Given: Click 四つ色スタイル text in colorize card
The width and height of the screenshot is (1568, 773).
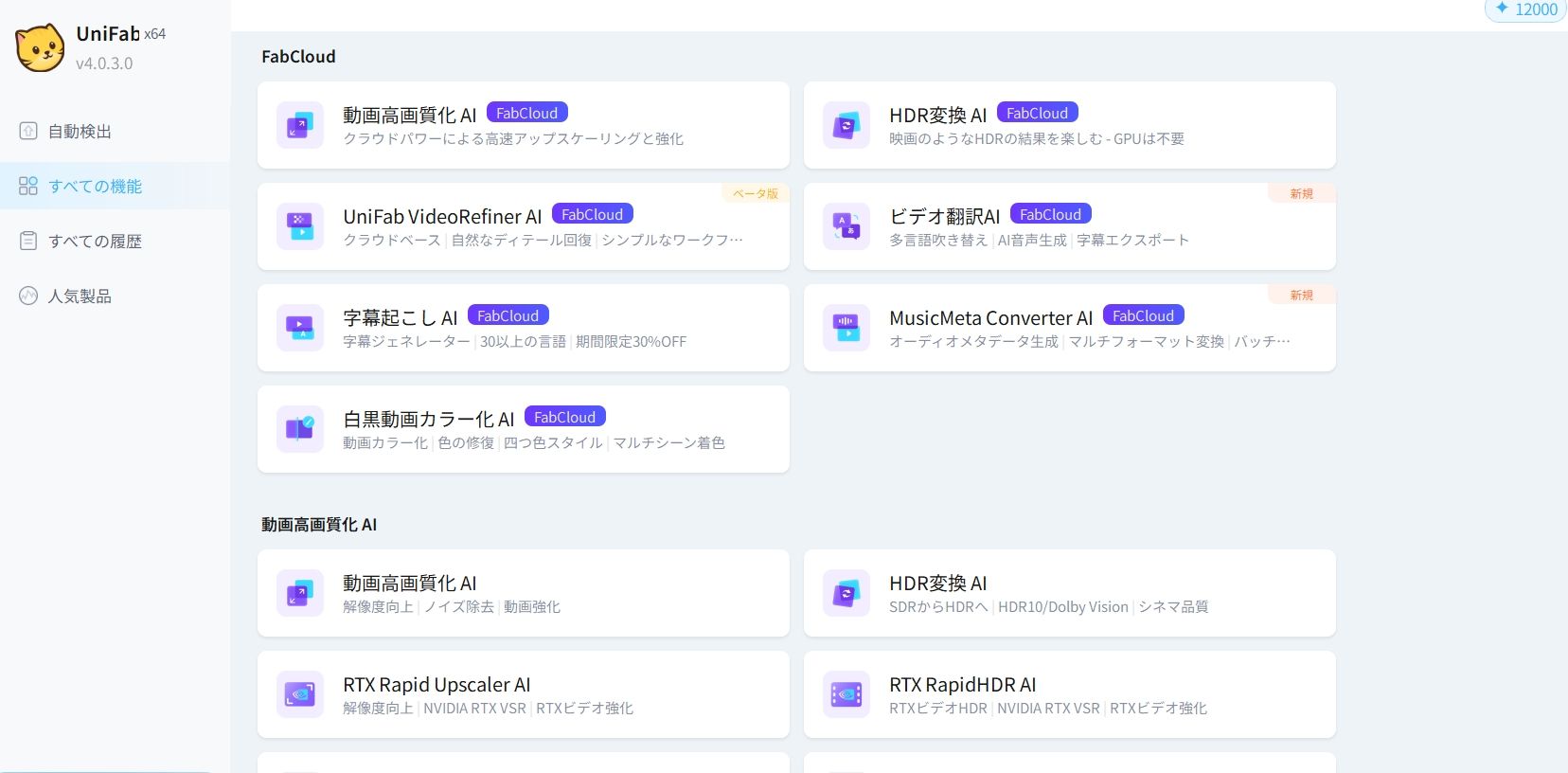Looking at the screenshot, I should (554, 443).
